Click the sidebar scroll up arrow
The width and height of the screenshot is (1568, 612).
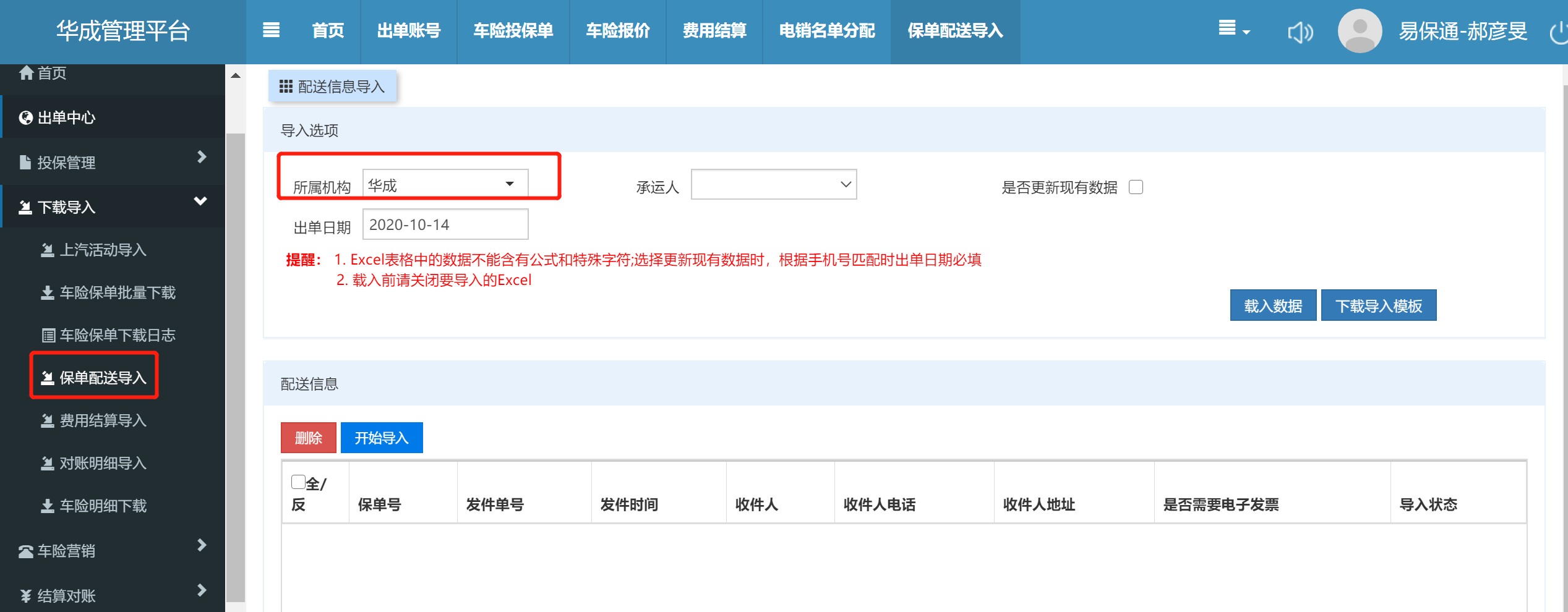236,75
